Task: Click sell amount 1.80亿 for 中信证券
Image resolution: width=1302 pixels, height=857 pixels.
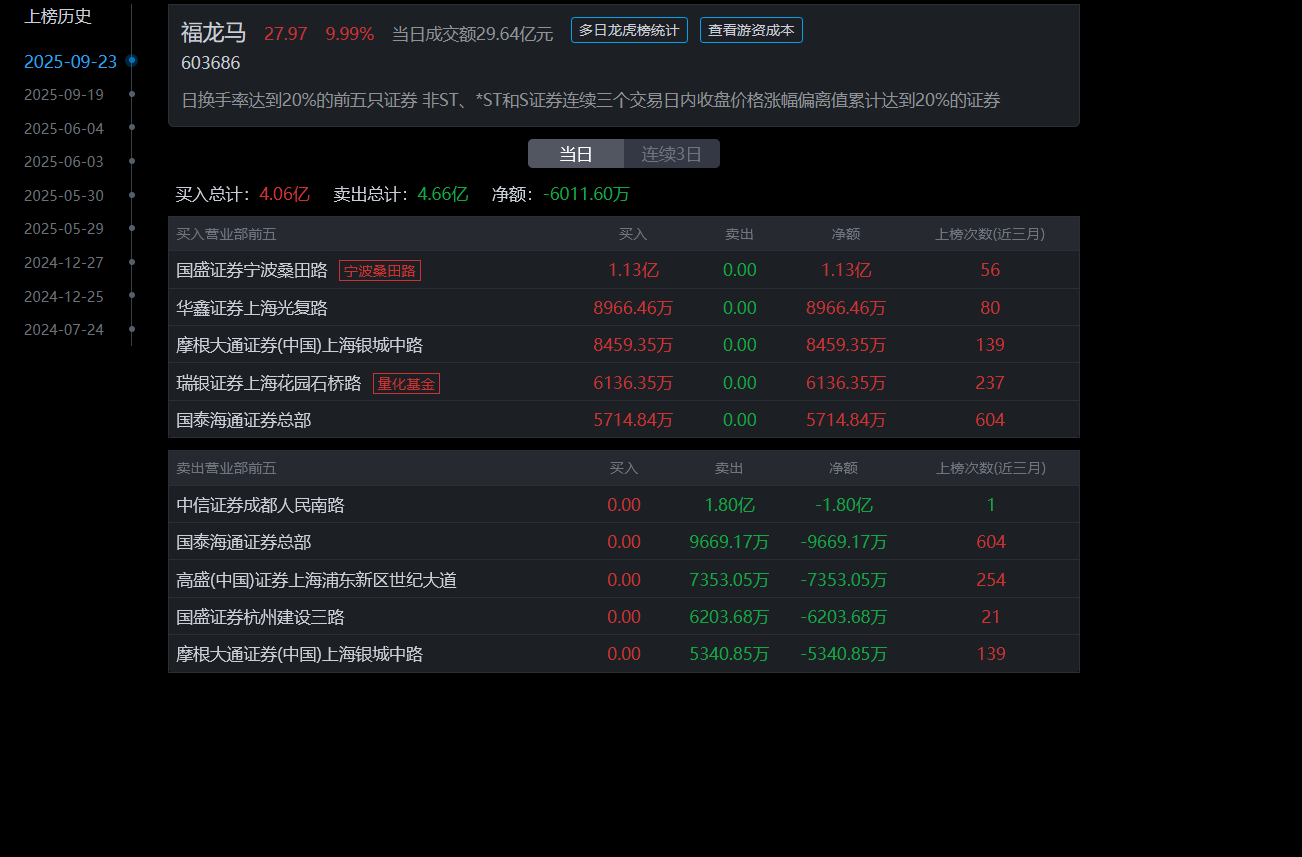Action: click(x=729, y=505)
